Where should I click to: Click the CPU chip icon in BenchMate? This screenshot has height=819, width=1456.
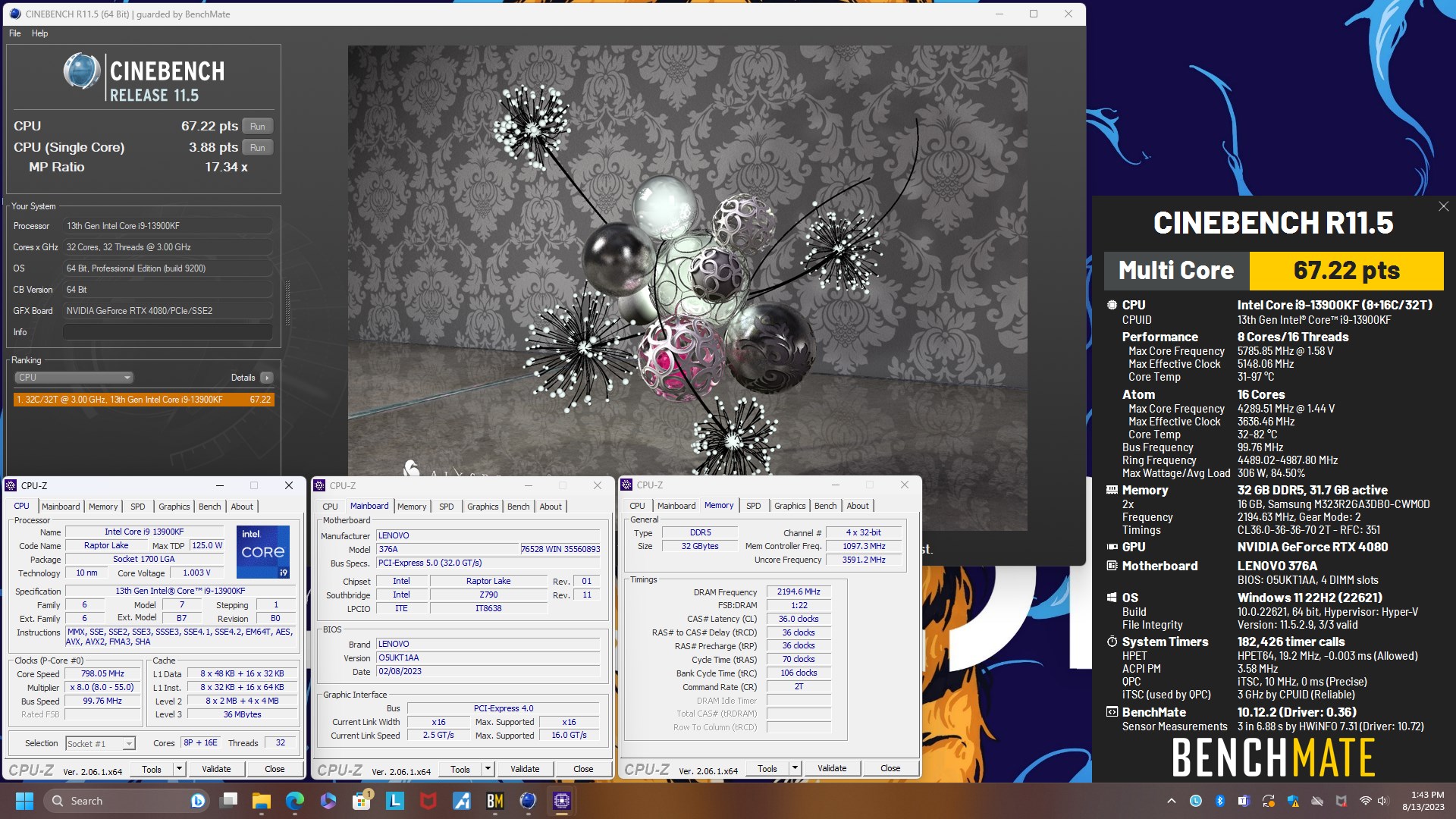[1112, 305]
